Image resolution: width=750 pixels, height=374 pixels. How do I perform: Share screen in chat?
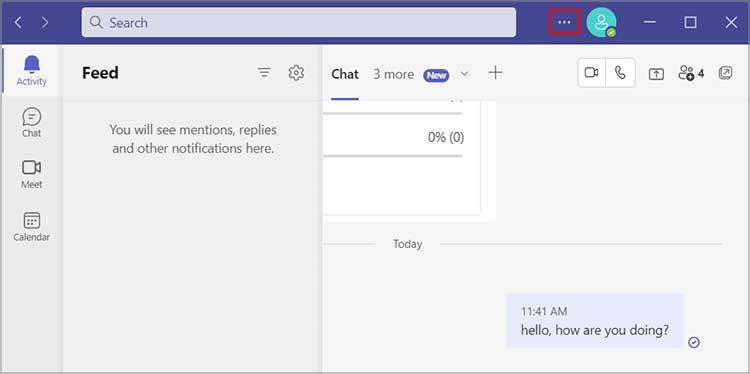click(656, 74)
